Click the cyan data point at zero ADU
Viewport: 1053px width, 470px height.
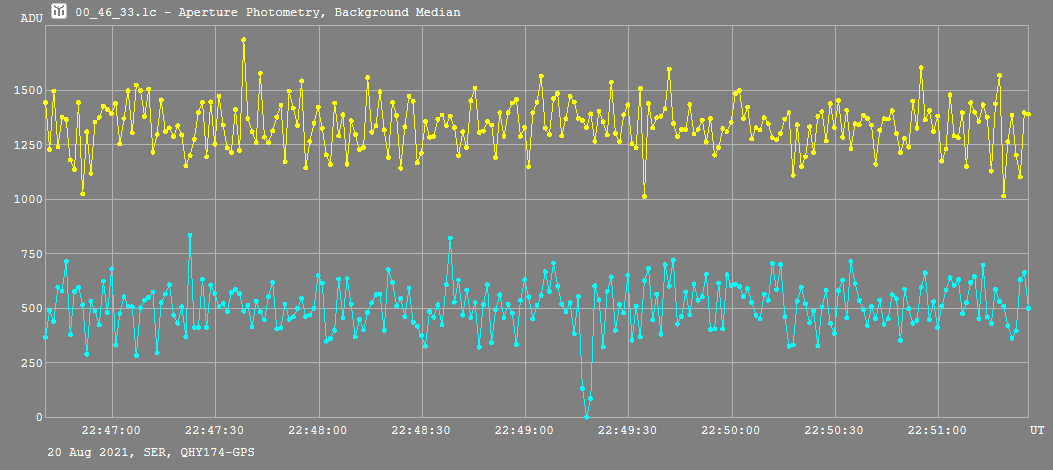point(586,416)
